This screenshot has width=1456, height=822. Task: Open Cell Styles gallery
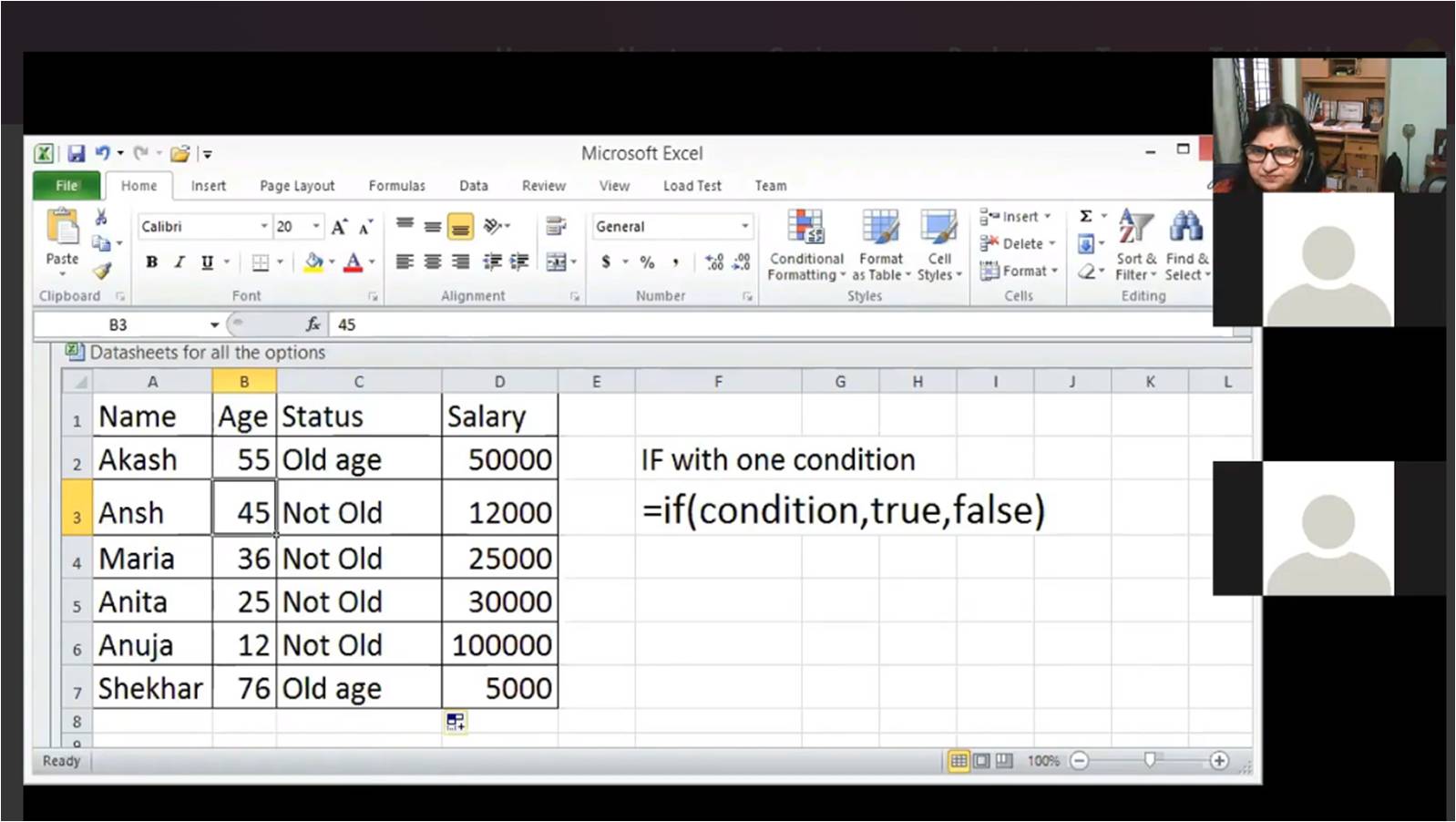939,246
